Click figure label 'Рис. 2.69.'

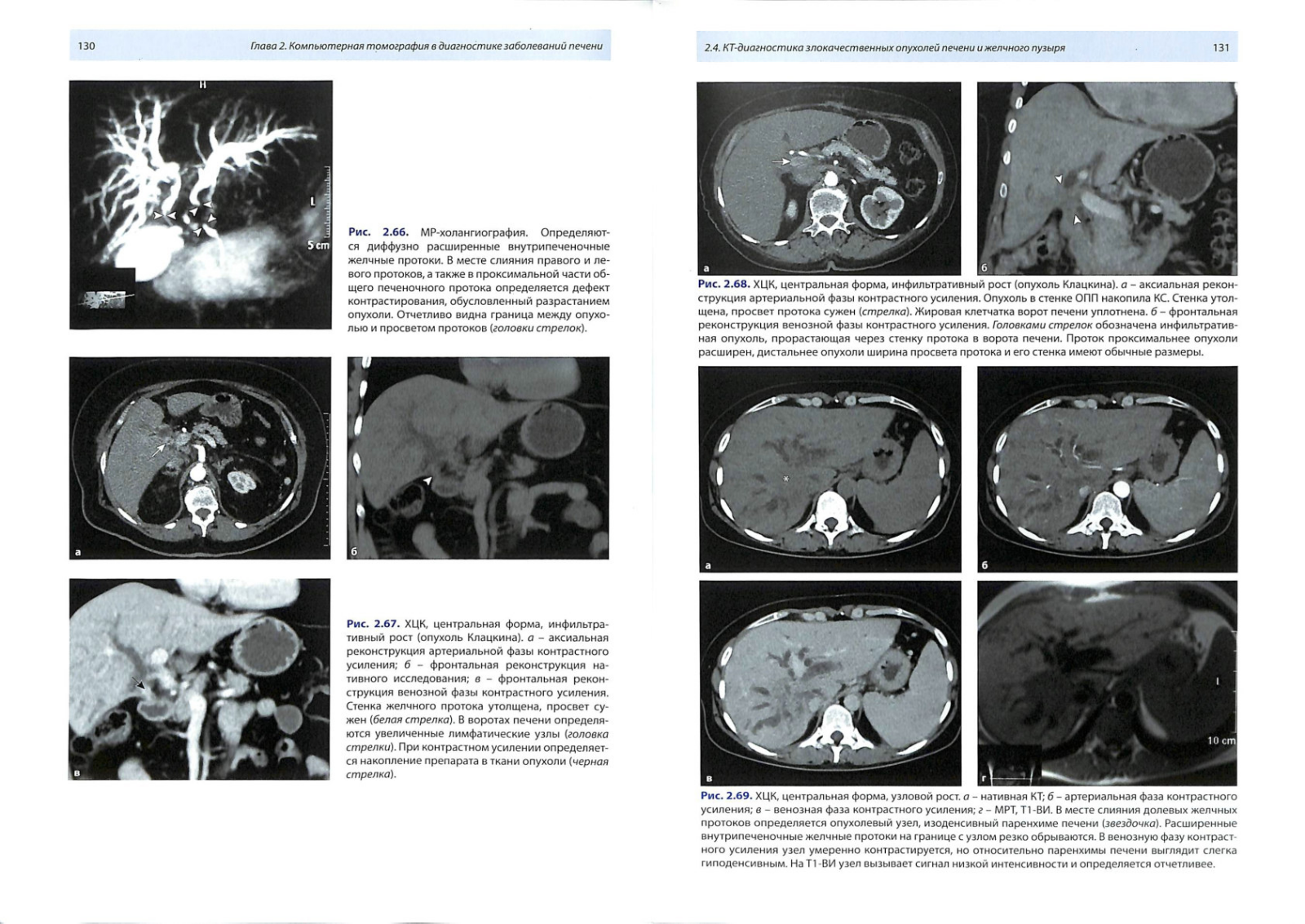click(x=726, y=796)
